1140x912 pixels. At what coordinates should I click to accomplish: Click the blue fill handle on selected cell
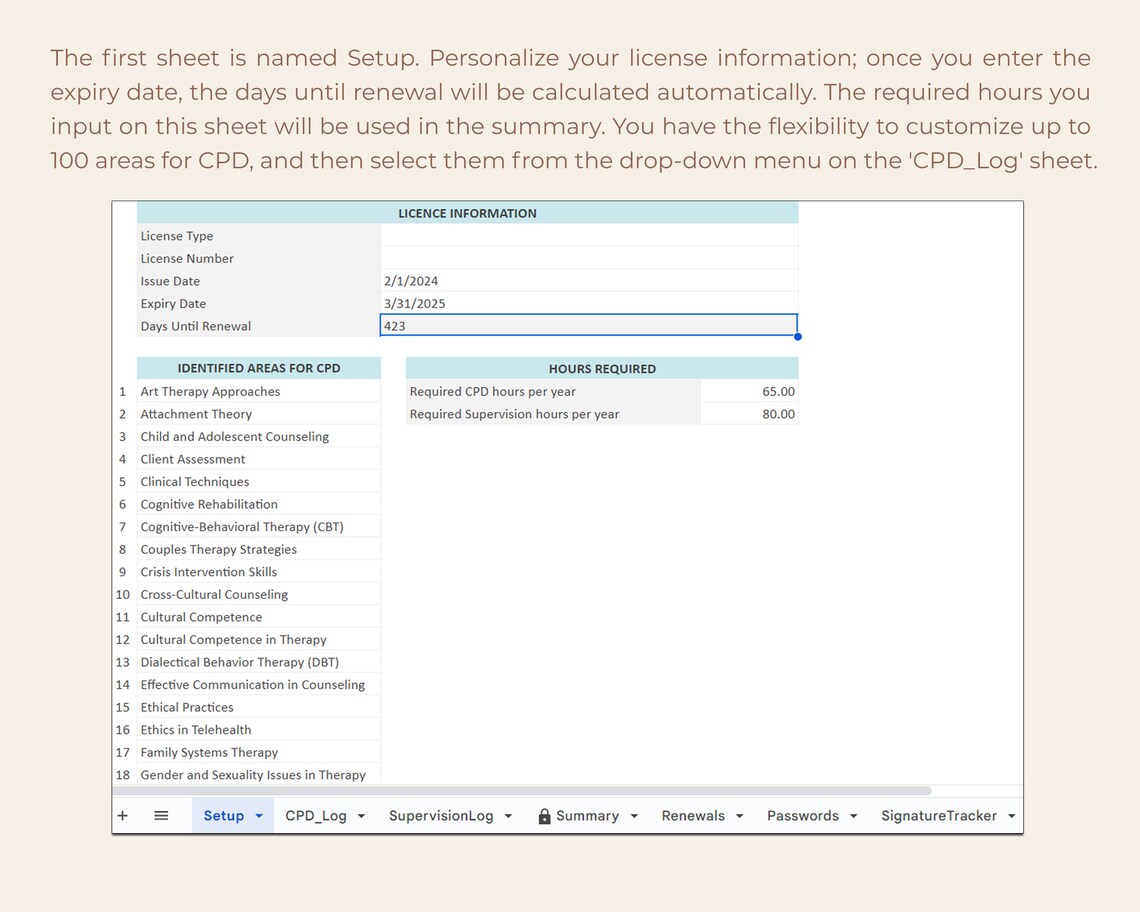[x=797, y=337]
